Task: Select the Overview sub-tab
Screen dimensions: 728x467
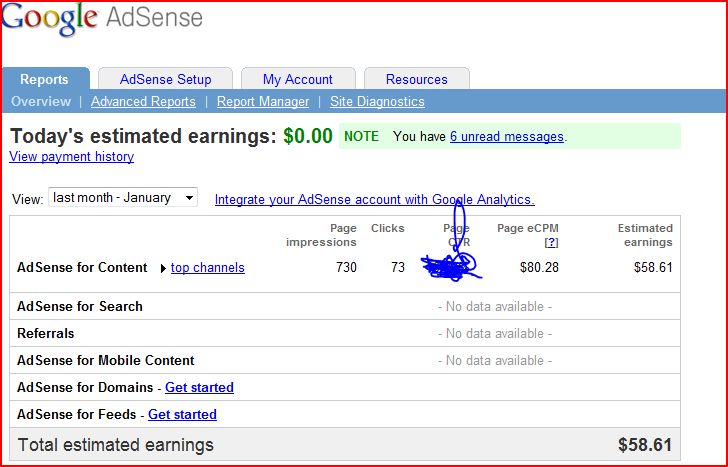Action: click(x=41, y=101)
